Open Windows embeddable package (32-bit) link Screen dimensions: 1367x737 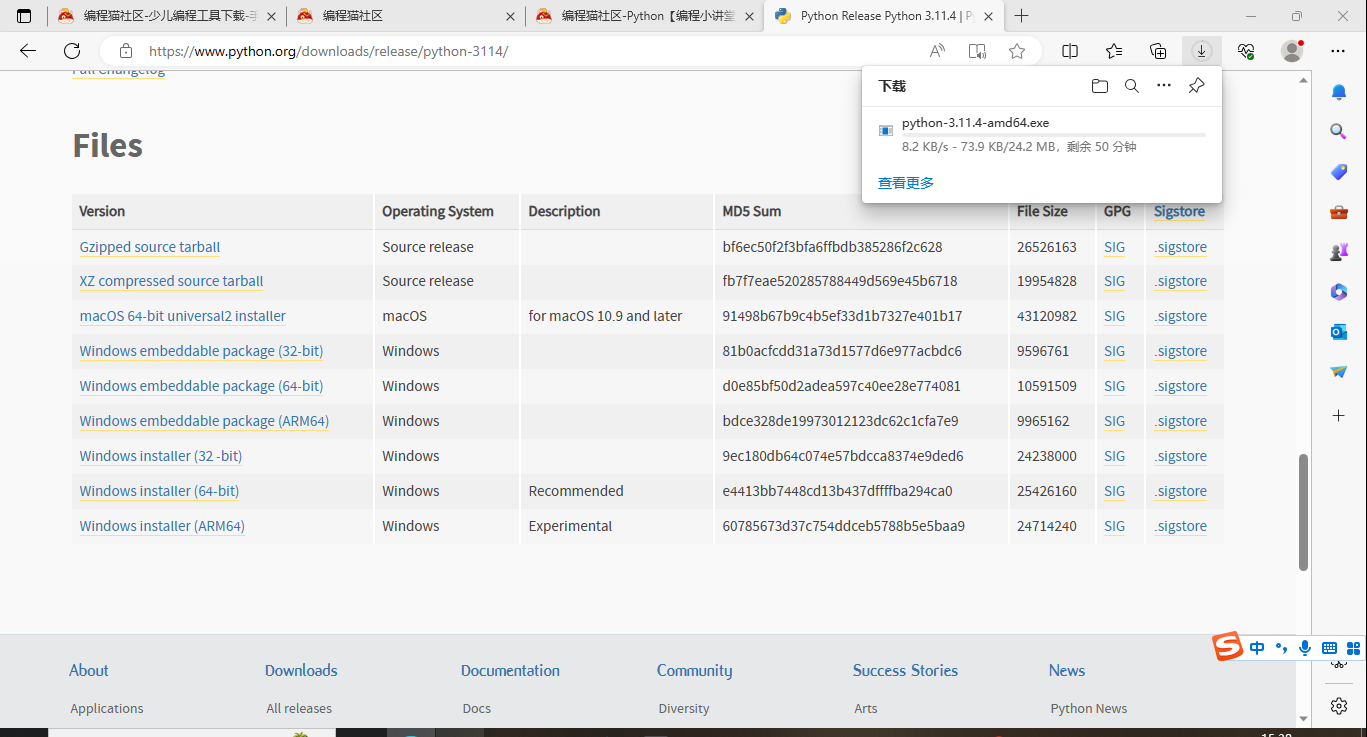click(x=201, y=351)
